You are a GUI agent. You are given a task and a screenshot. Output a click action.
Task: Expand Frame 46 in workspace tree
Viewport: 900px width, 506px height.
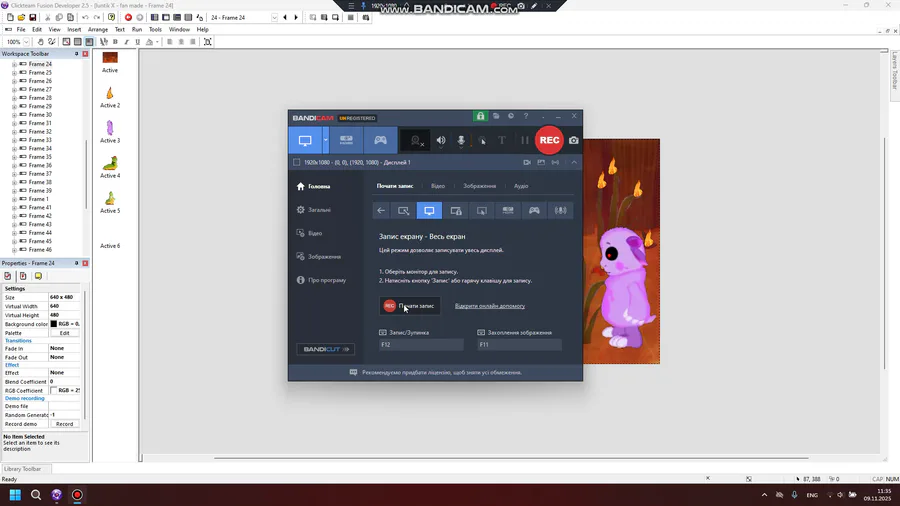point(14,250)
